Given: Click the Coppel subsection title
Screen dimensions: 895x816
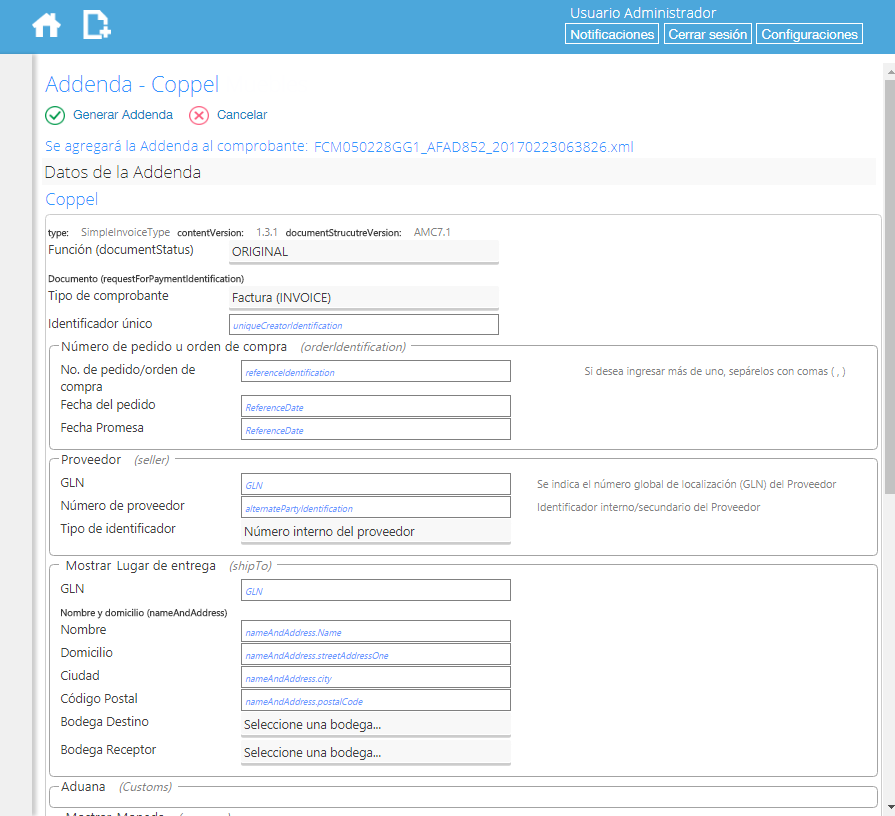Looking at the screenshot, I should coord(71,199).
